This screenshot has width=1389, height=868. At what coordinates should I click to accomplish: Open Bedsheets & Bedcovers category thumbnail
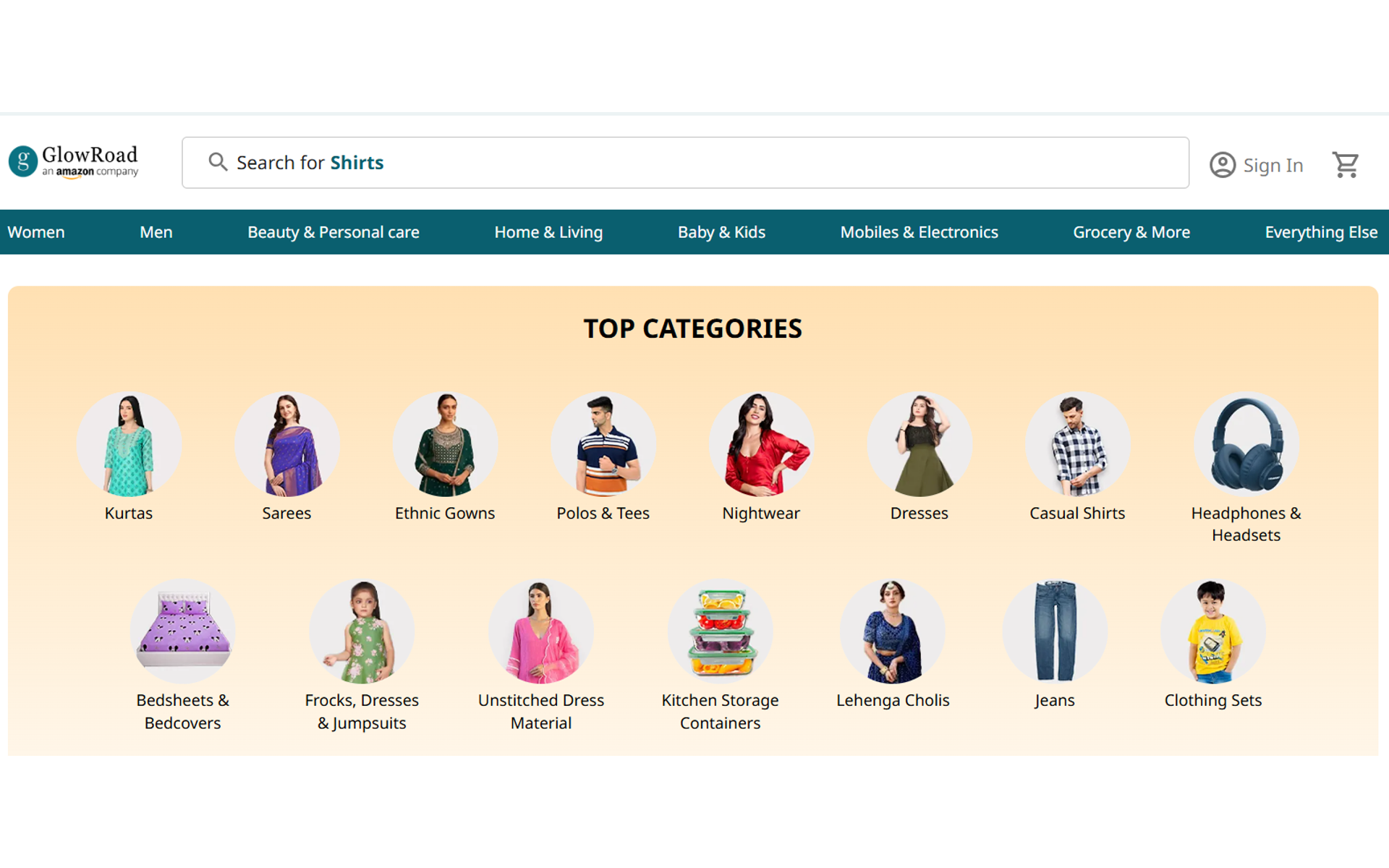pyautogui.click(x=182, y=631)
